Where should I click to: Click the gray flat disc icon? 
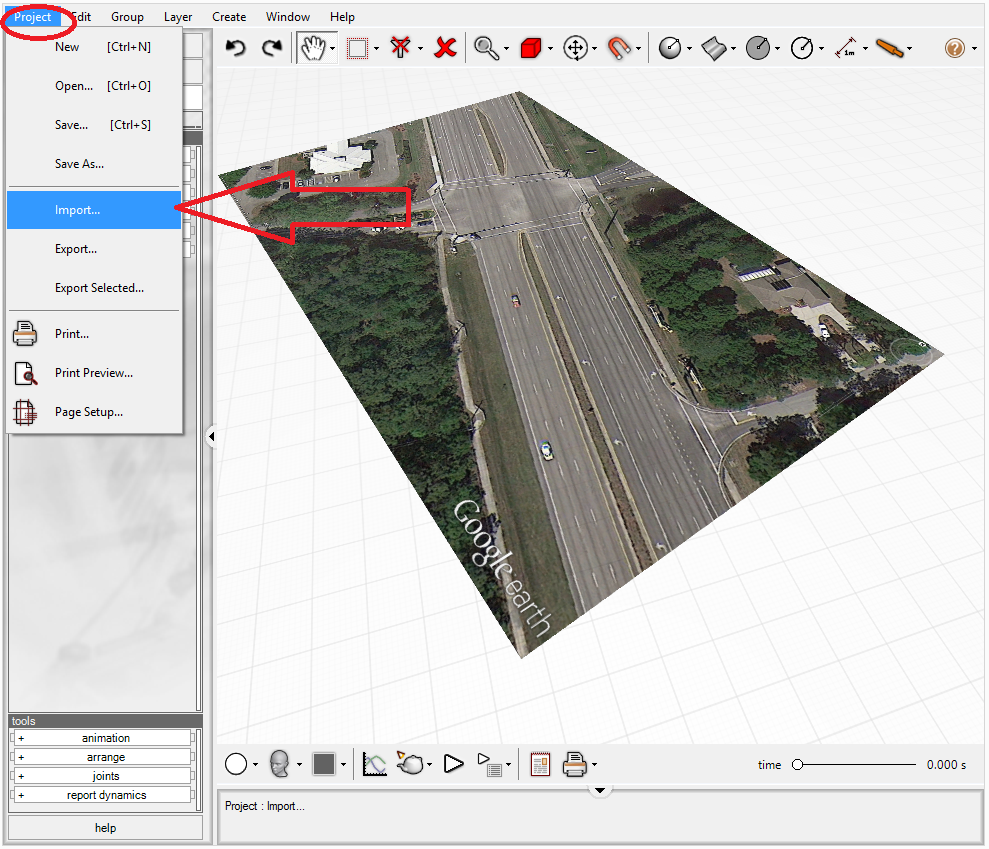758,48
